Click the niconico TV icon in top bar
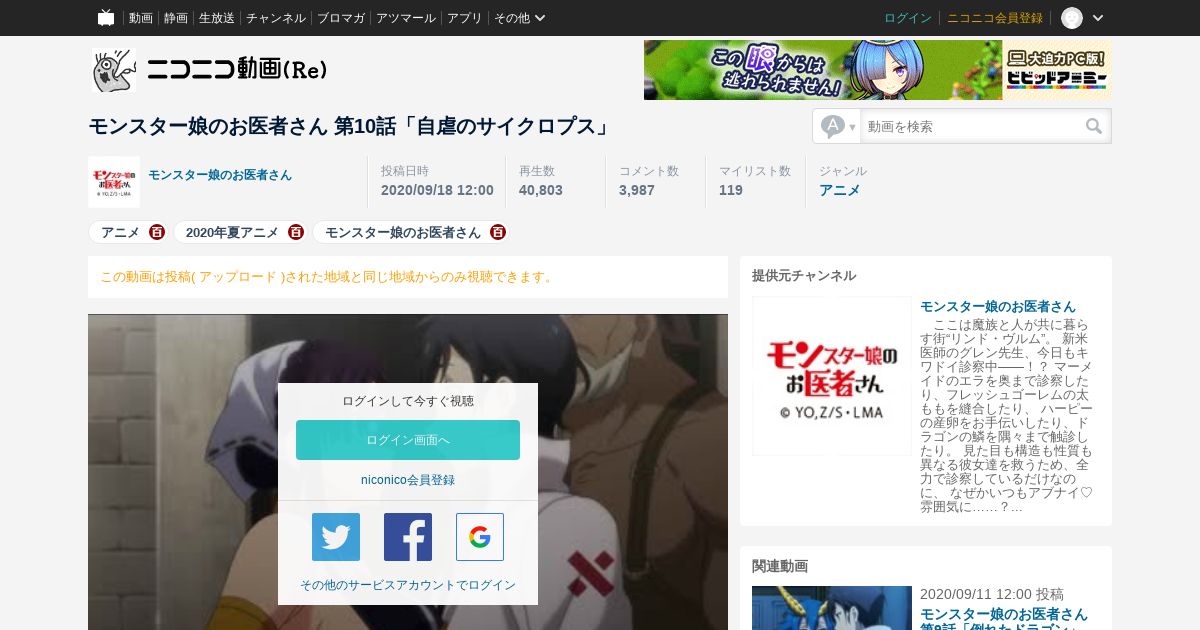 106,18
